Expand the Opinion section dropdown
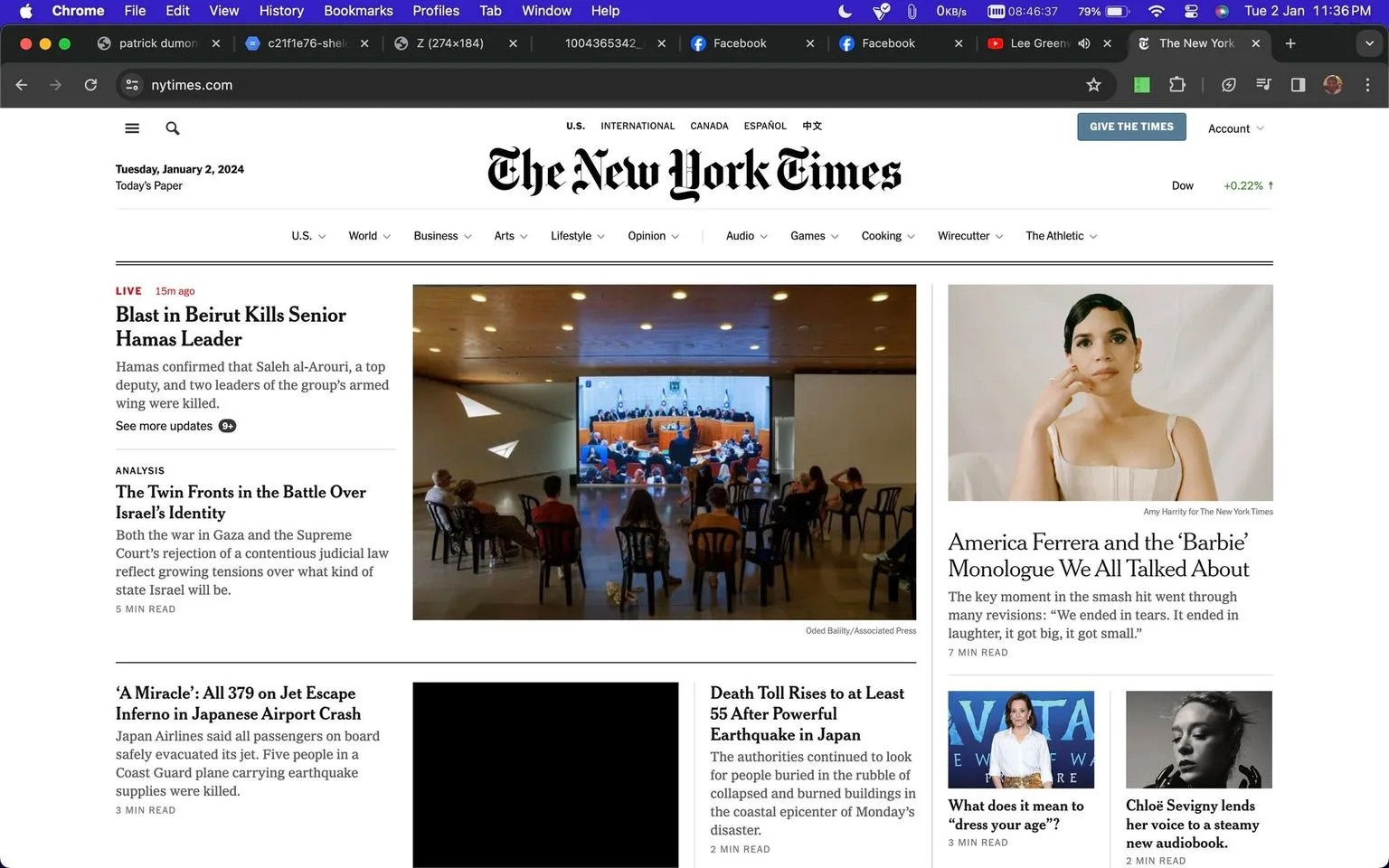This screenshot has height=868, width=1389. point(654,236)
